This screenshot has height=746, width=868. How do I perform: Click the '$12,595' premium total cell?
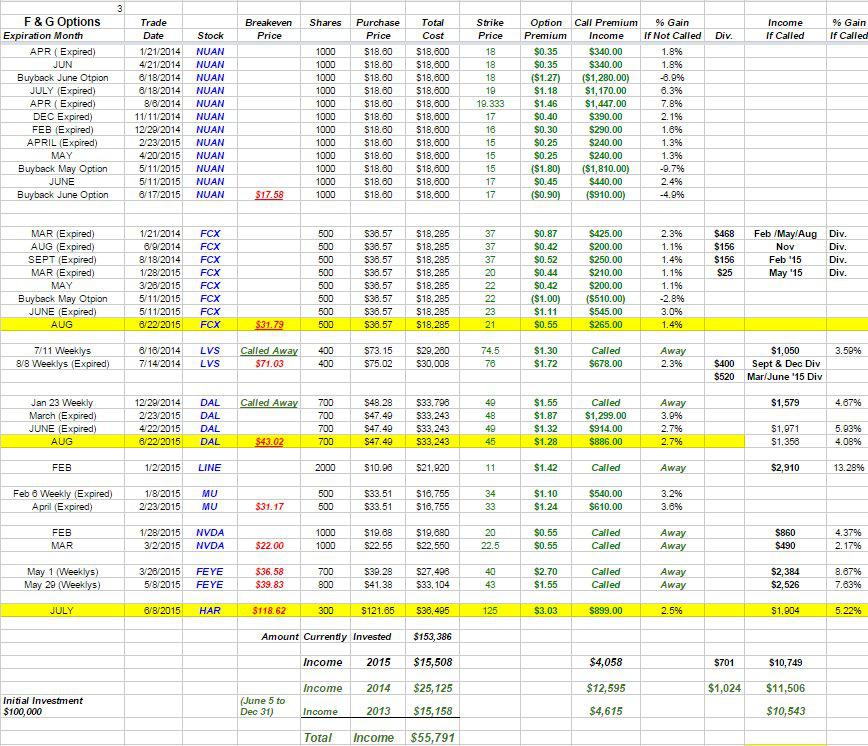(606, 688)
